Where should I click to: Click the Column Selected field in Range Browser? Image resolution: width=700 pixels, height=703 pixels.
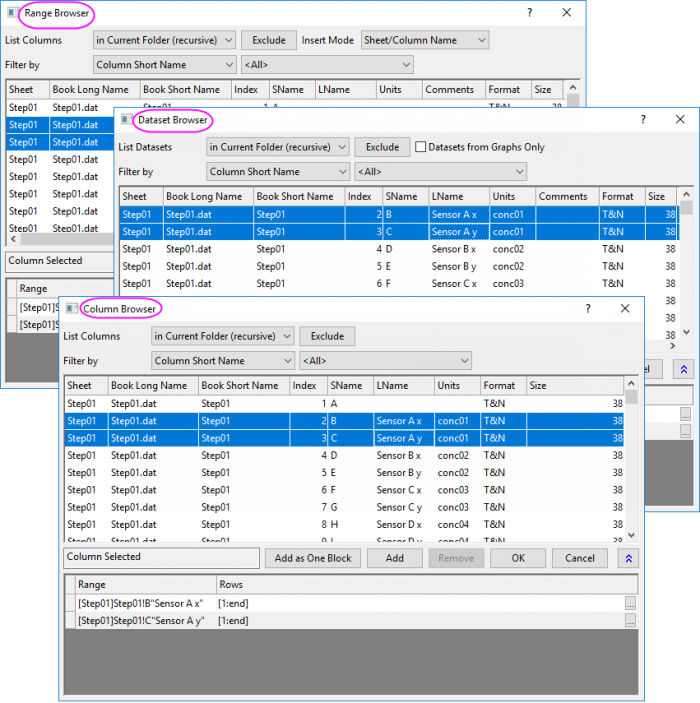[59, 261]
